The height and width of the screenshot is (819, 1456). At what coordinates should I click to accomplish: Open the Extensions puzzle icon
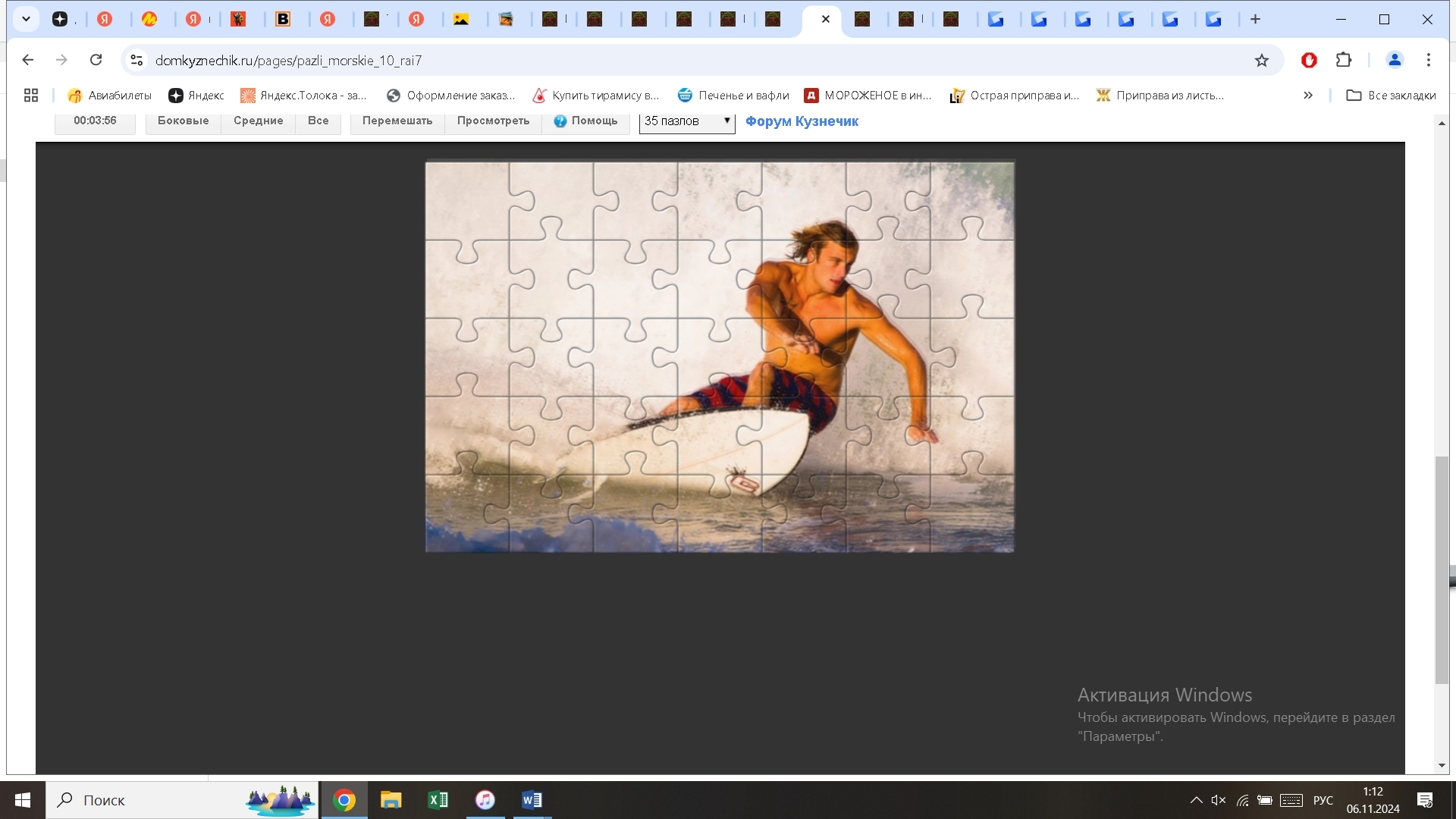(1344, 60)
